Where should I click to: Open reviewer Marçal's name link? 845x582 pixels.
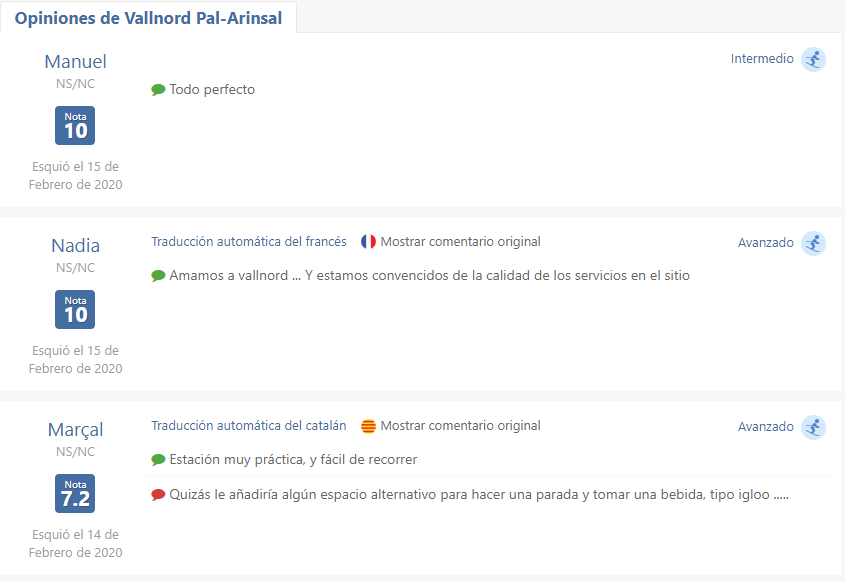click(75, 430)
